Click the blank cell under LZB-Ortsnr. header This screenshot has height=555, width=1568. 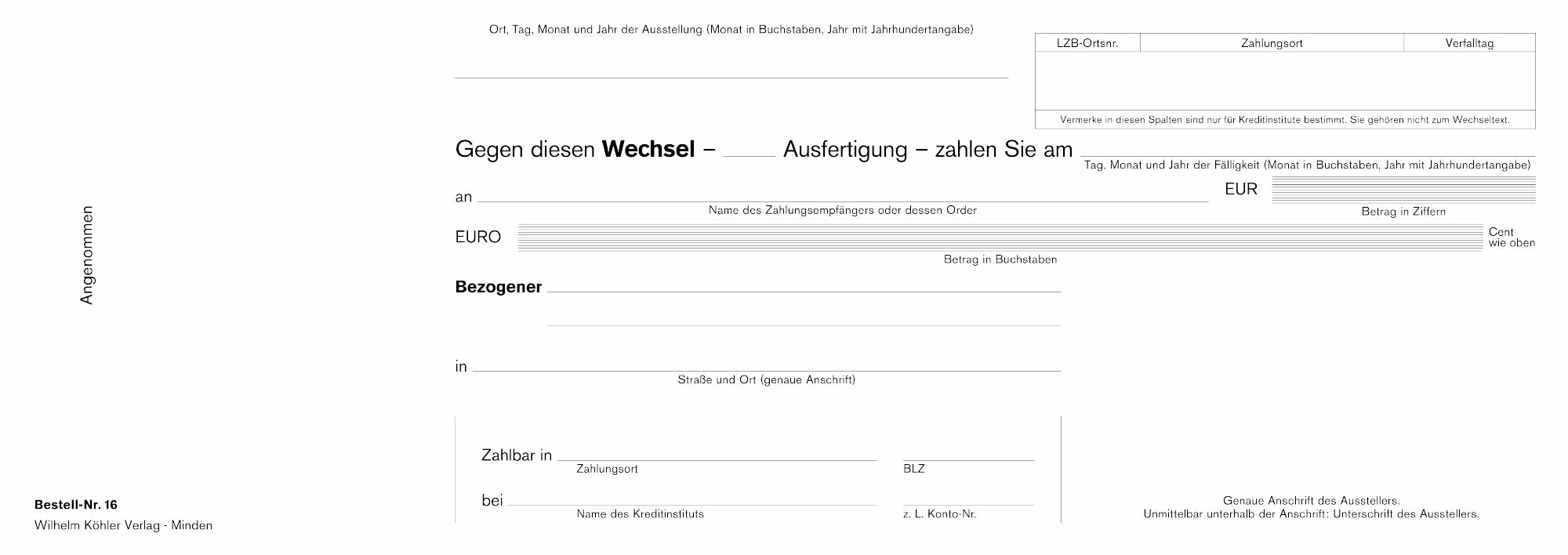click(1087, 81)
